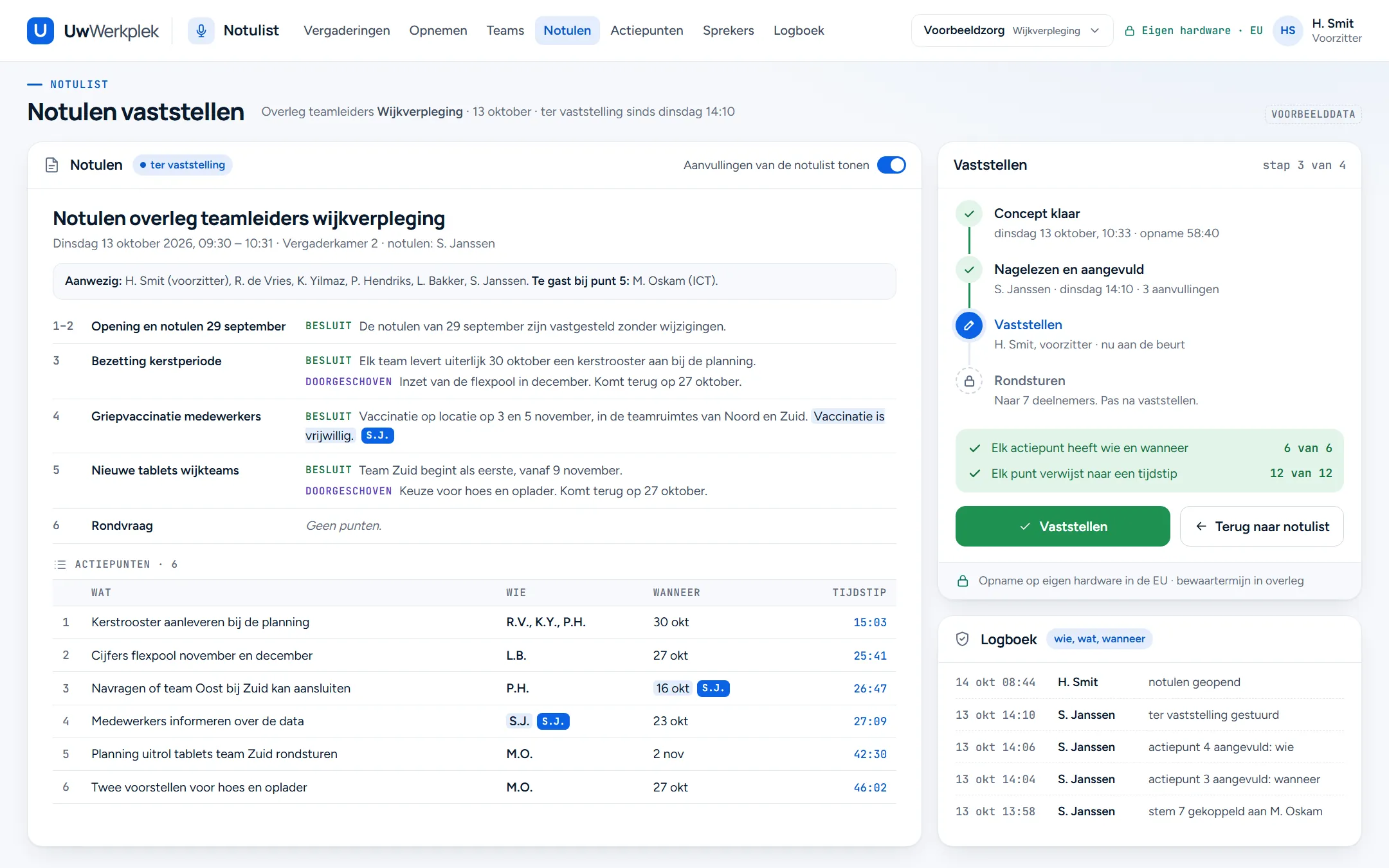Open the Logboek tab in navigation

[798, 31]
